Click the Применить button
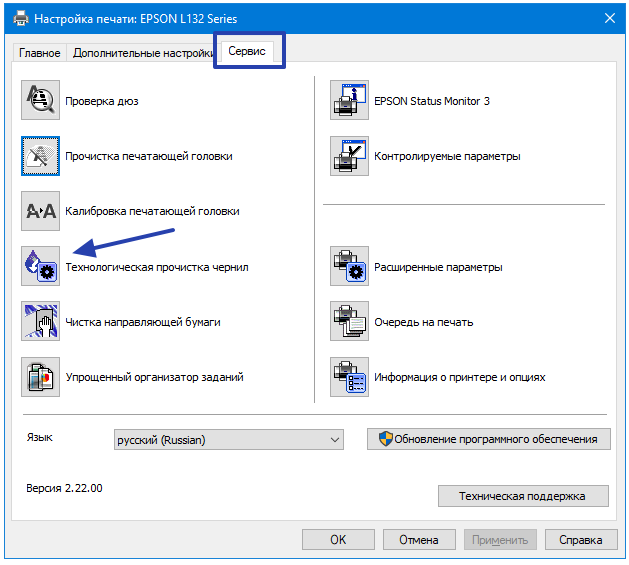Viewport: 629px width, 565px height. tap(500, 540)
